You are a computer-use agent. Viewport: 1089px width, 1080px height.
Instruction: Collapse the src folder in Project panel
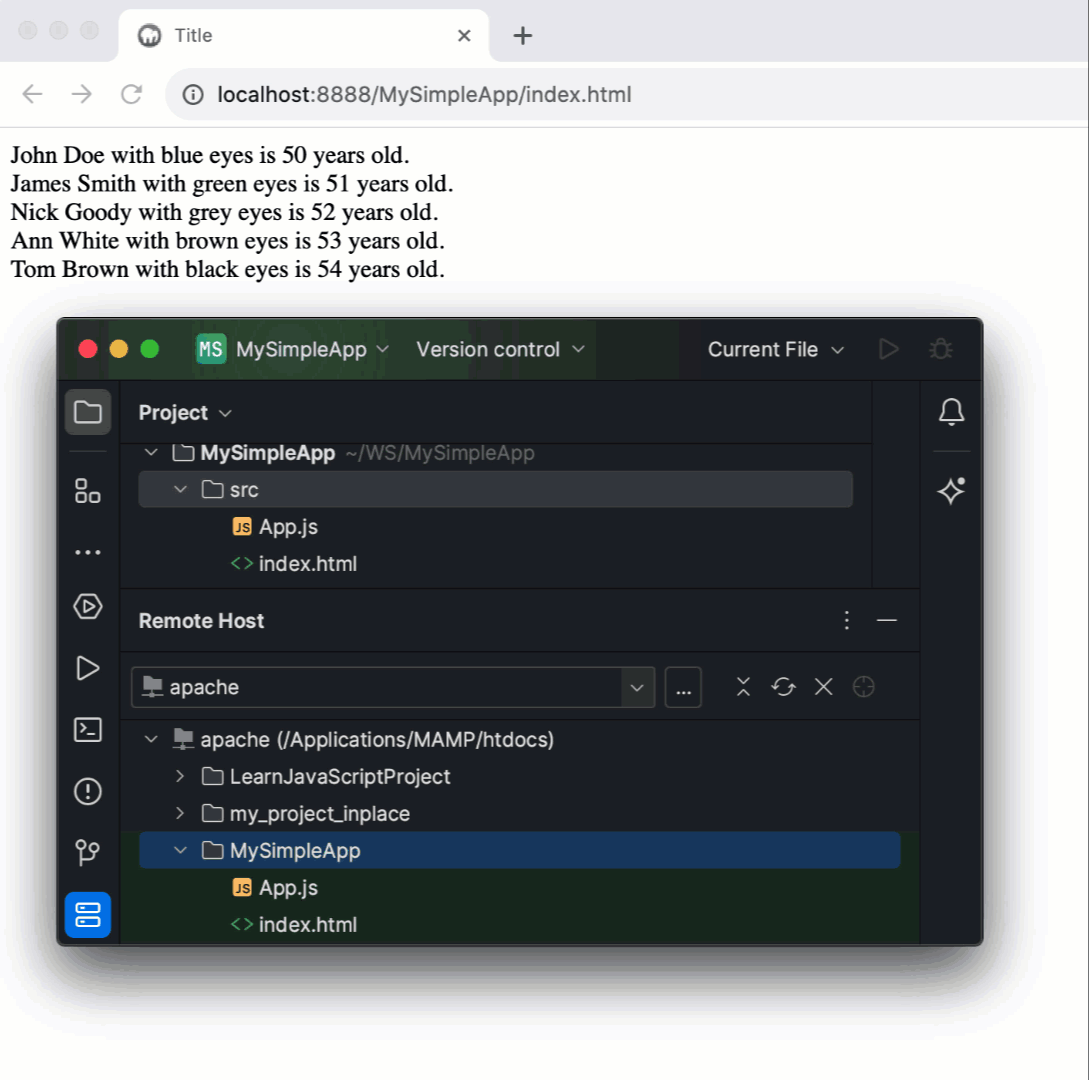pyautogui.click(x=181, y=489)
